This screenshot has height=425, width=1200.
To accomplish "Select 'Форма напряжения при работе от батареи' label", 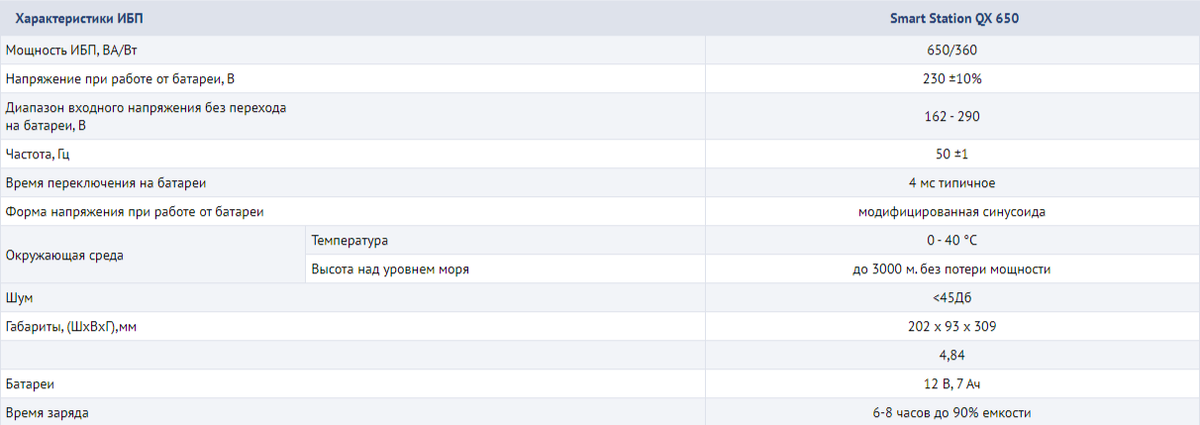I will pos(134,212).
